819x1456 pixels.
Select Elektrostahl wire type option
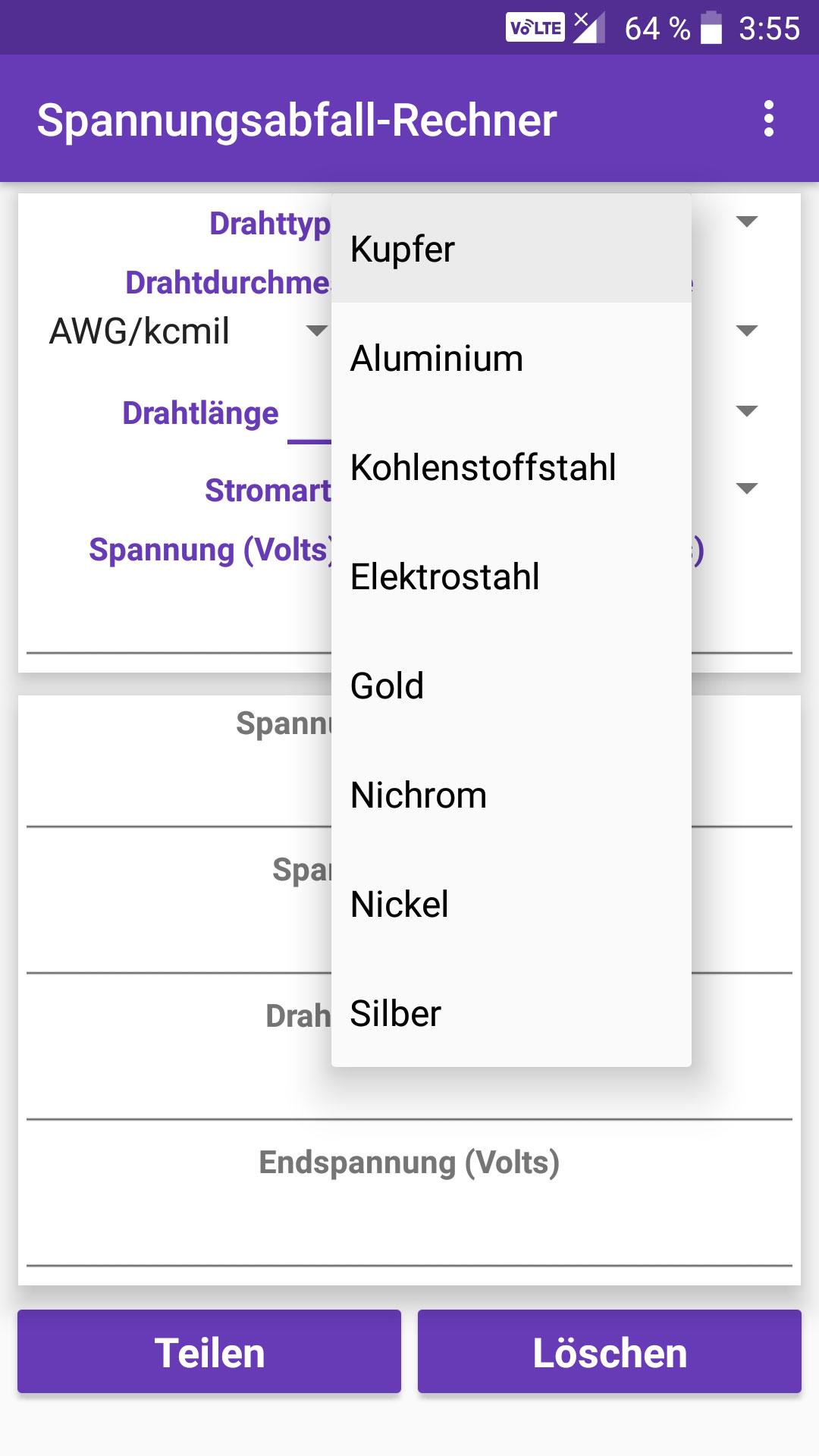511,576
